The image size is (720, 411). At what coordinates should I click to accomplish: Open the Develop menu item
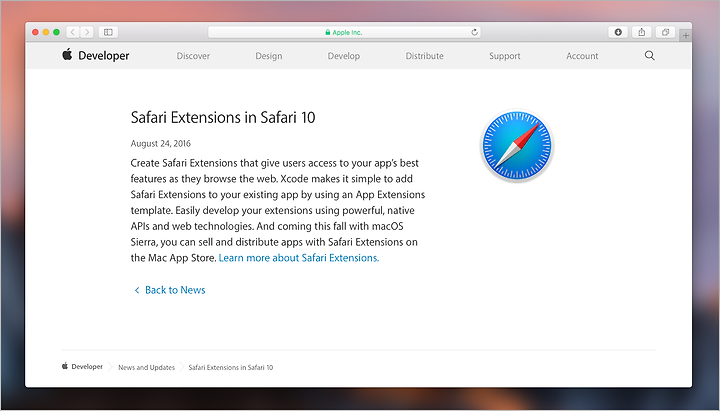point(343,56)
